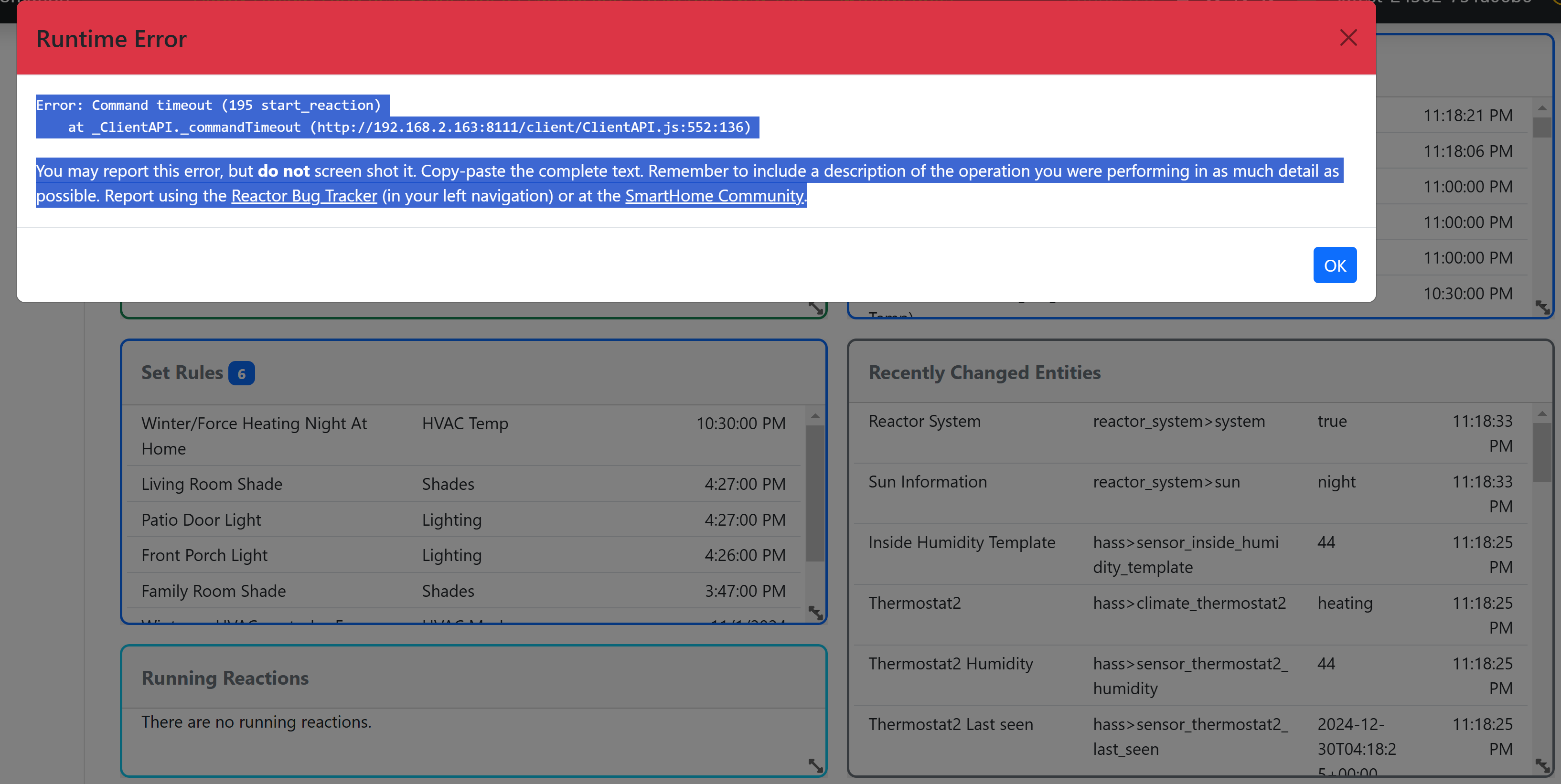Screen dimensions: 1561x784
Task: Click the top-right panel scrollbar up arrow
Action: point(1542,108)
